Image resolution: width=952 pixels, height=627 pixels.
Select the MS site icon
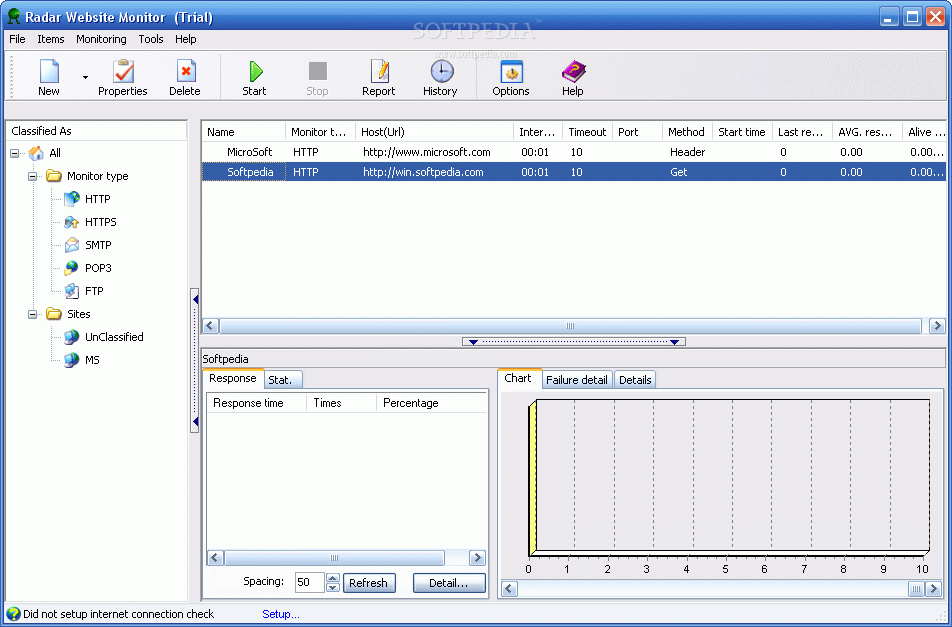(72, 360)
